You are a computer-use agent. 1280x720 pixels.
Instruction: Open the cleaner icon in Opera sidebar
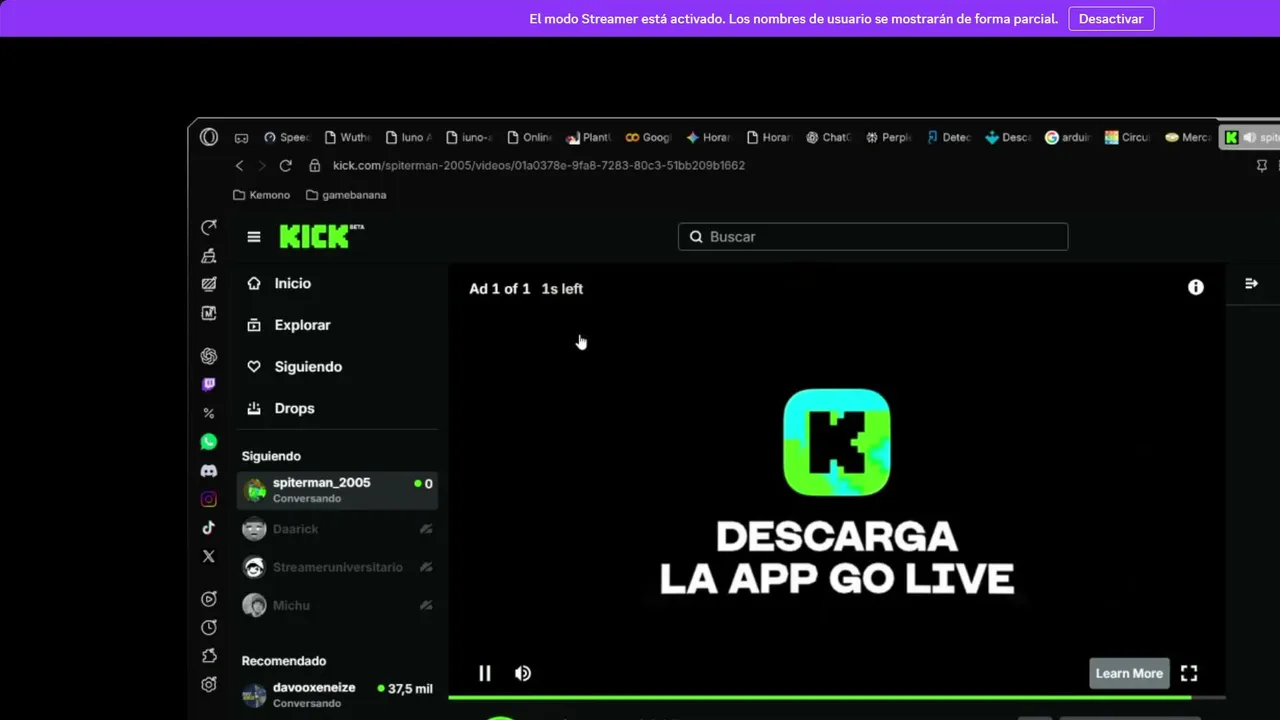209,256
